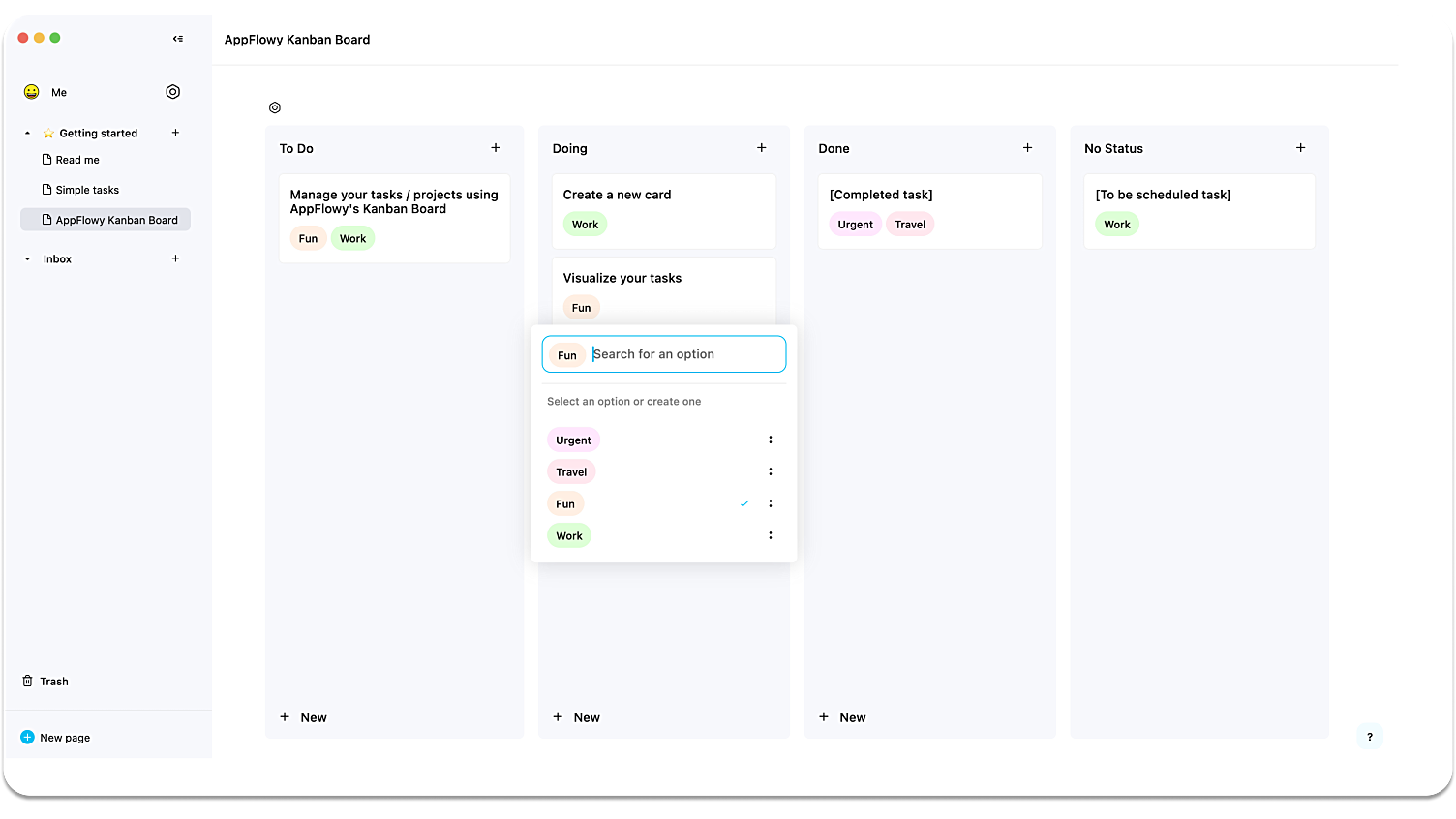This screenshot has width=1456, height=819.
Task: Click the Fun chip inside the search field
Action: [x=567, y=355]
